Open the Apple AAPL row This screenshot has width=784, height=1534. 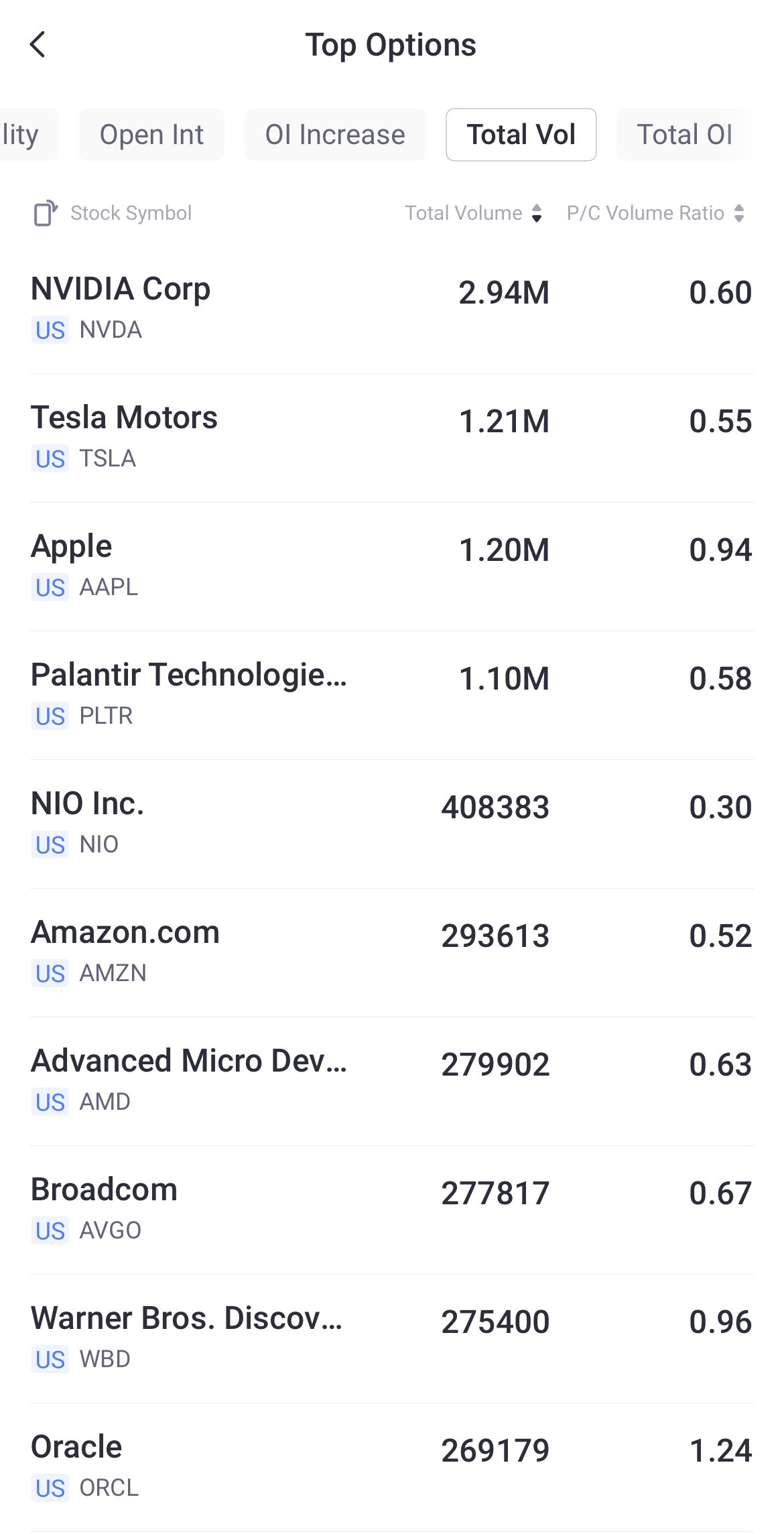tap(392, 566)
